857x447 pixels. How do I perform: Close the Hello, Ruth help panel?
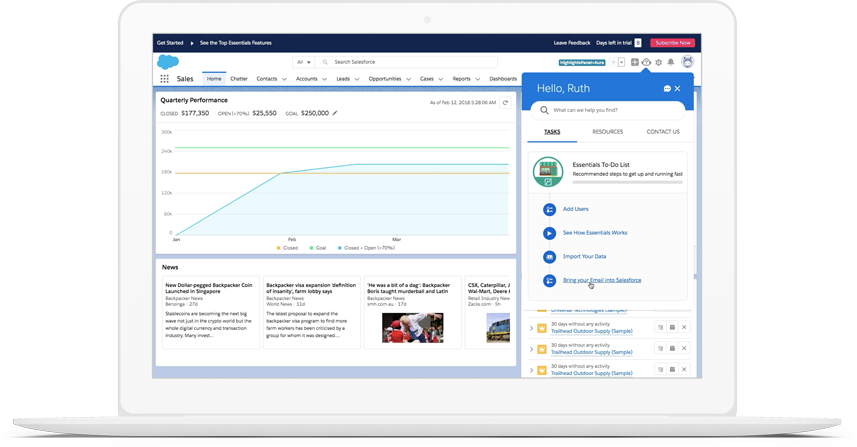678,89
